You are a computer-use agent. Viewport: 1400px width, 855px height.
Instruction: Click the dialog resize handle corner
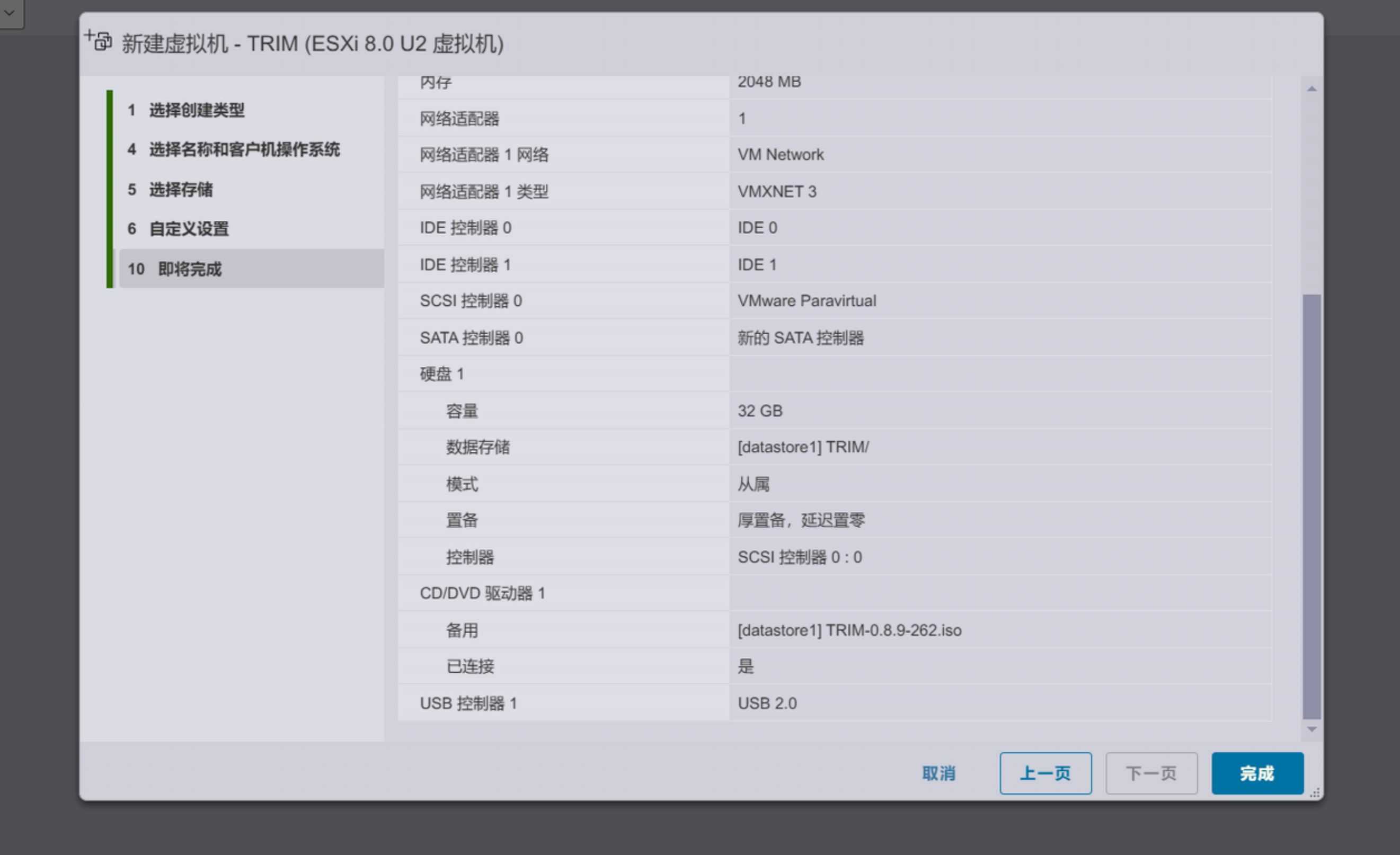pos(1315,793)
